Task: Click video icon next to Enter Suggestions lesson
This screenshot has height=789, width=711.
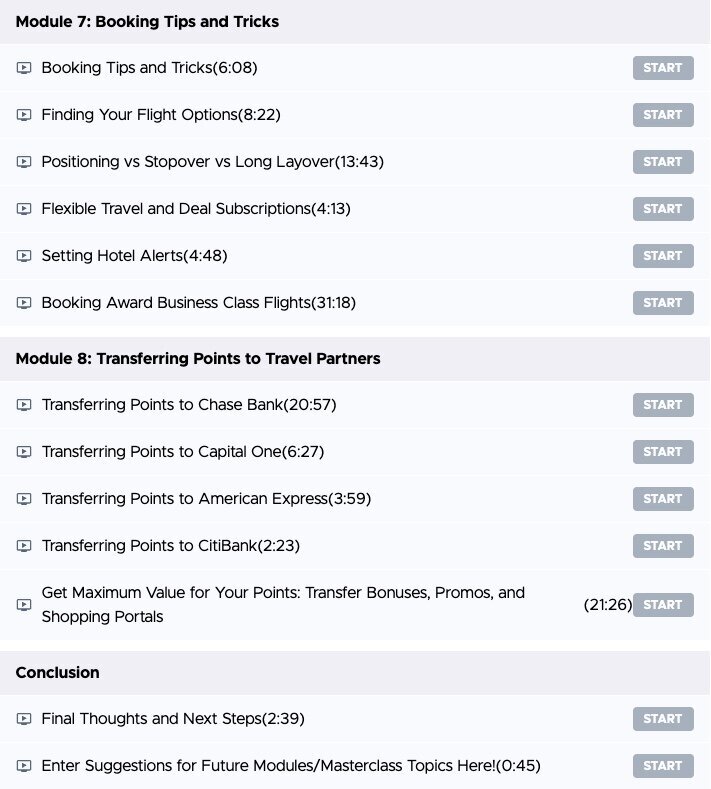Action: click(x=24, y=766)
